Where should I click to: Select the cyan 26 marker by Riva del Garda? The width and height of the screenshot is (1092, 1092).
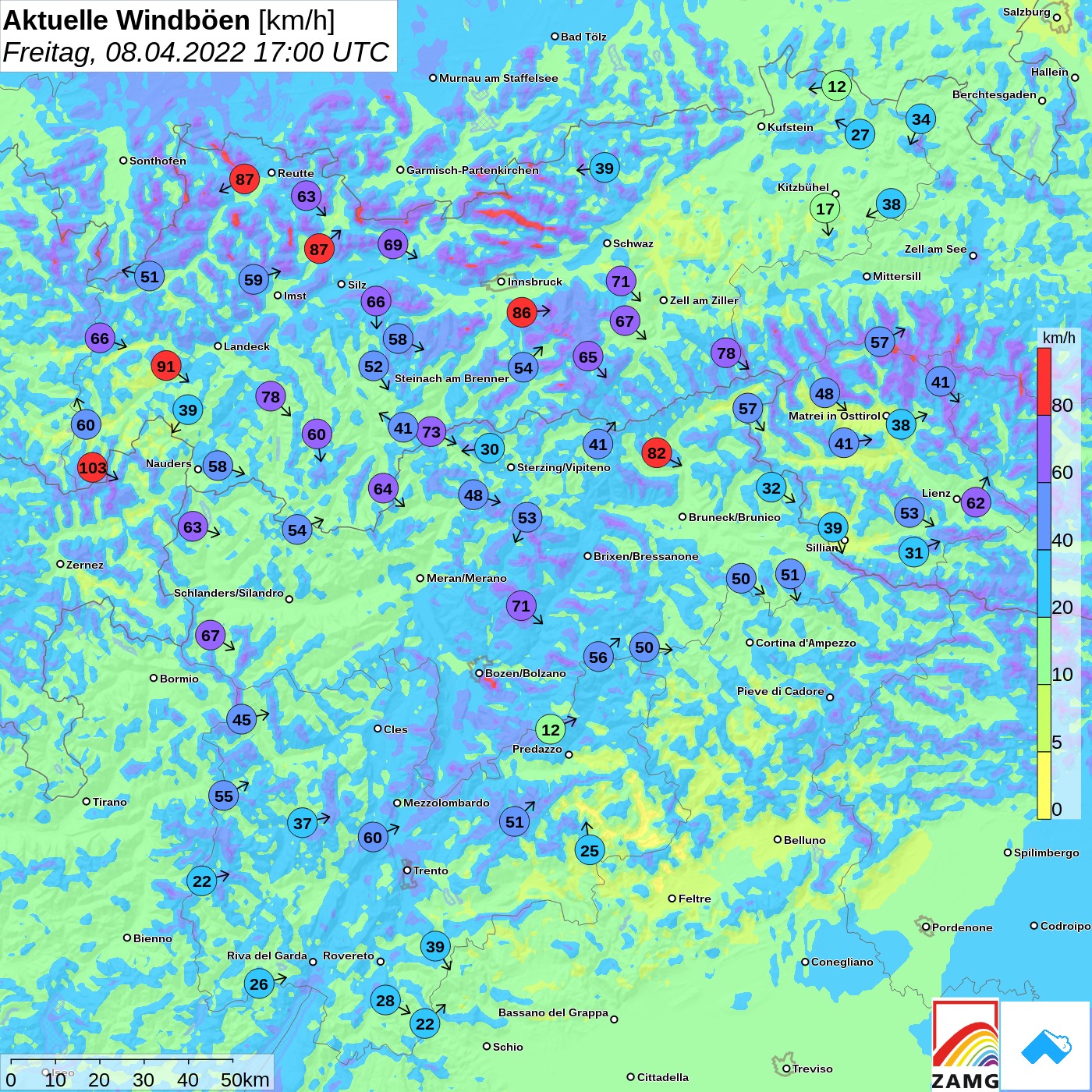(259, 984)
